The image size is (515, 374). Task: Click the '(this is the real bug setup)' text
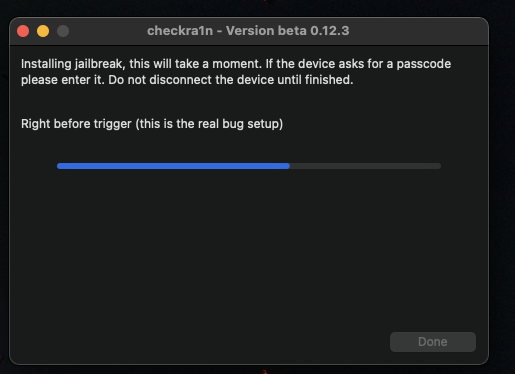click(209, 124)
